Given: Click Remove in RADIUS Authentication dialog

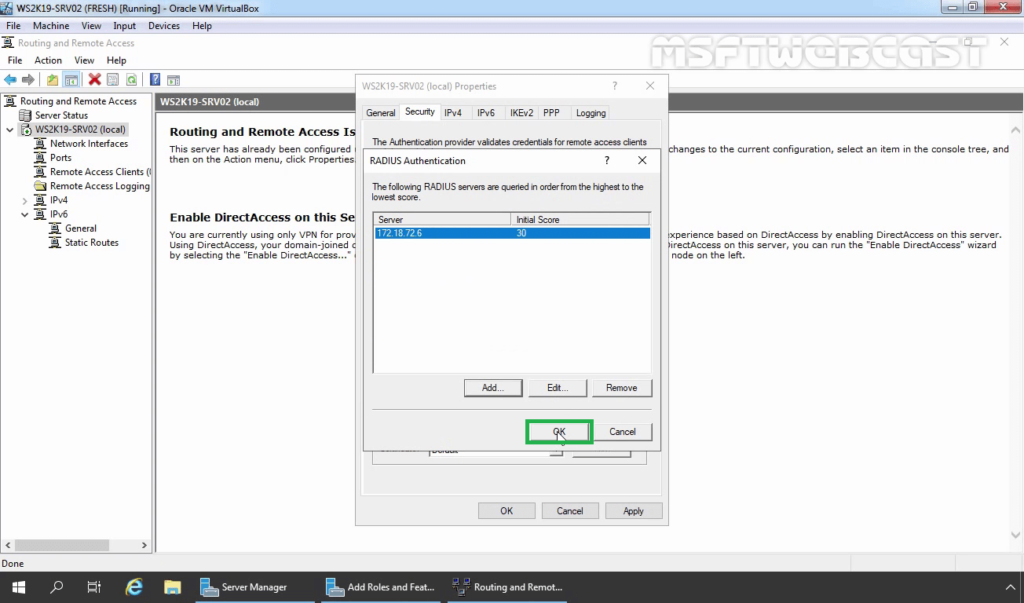Looking at the screenshot, I should pyautogui.click(x=621, y=387).
